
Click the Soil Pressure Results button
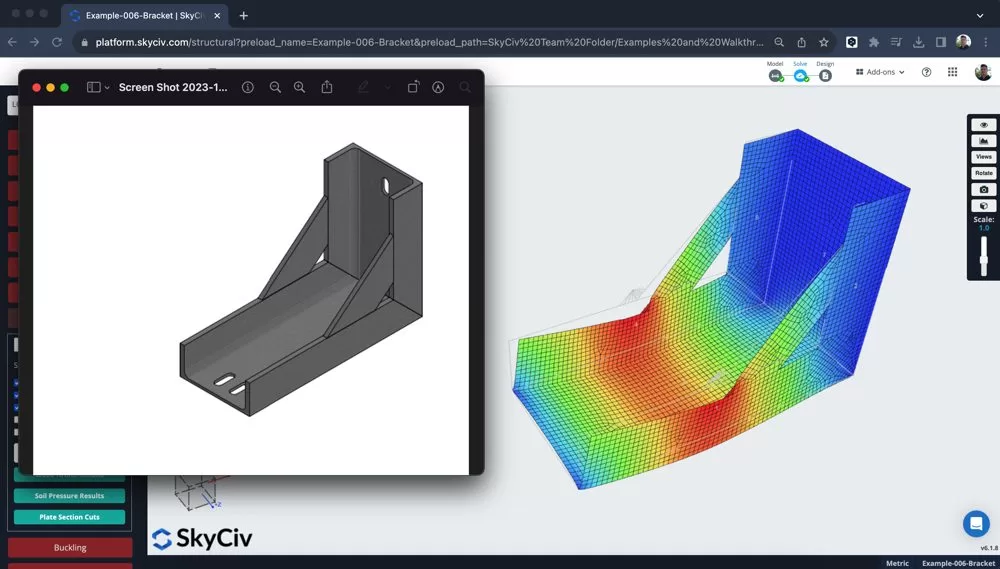[69, 496]
